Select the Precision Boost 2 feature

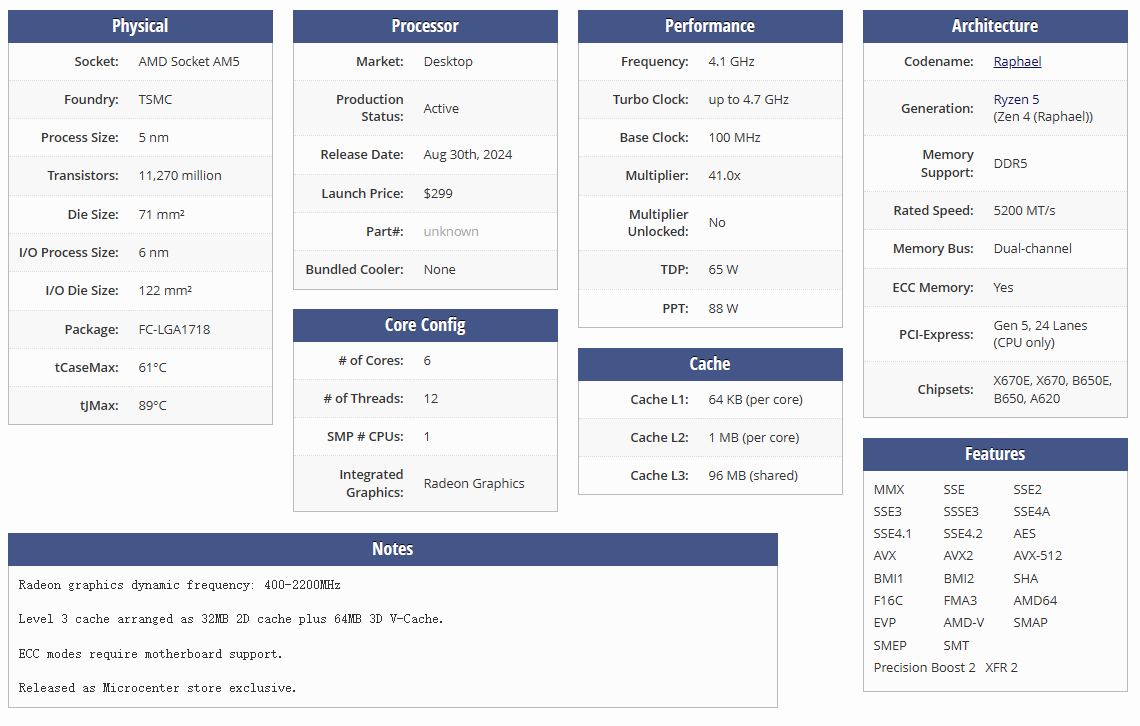[x=924, y=667]
